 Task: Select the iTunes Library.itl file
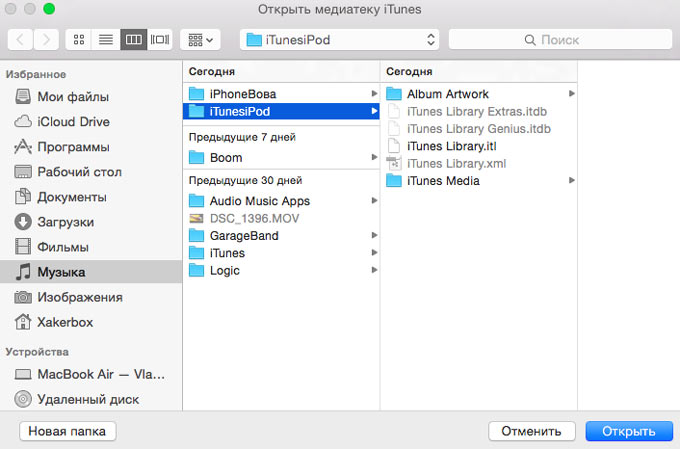479,146
